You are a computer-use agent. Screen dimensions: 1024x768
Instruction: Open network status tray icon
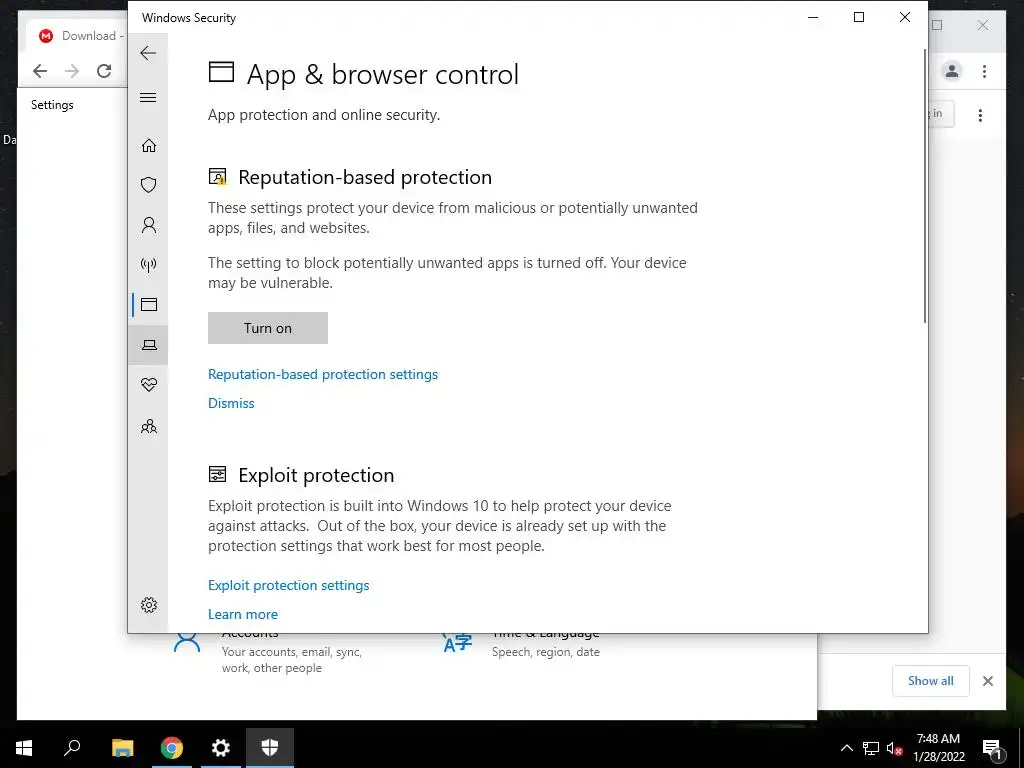871,748
